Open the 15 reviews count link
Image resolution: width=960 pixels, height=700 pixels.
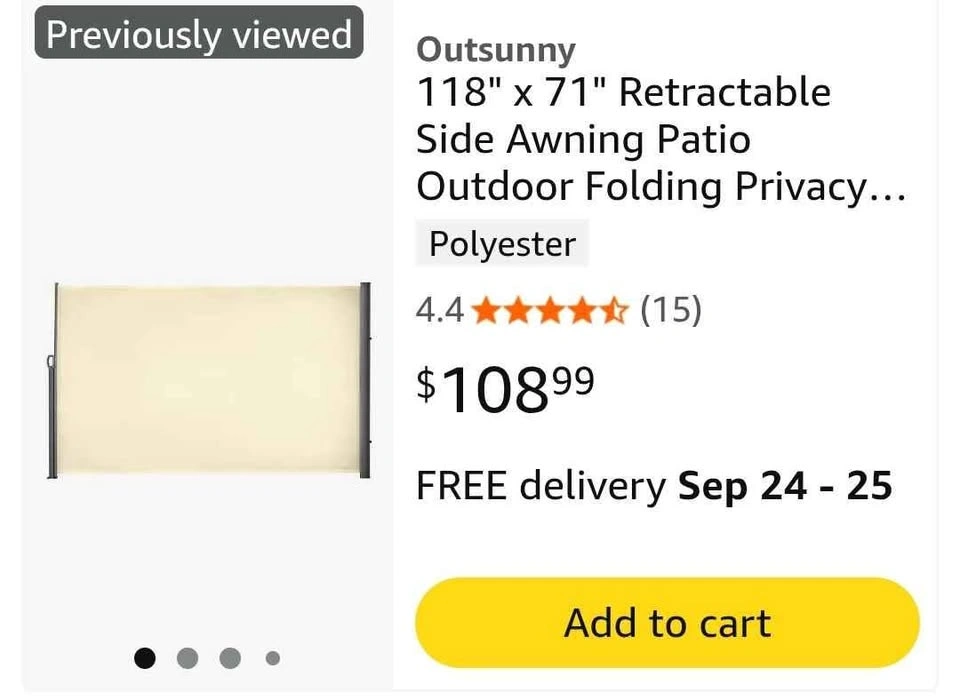click(x=670, y=311)
